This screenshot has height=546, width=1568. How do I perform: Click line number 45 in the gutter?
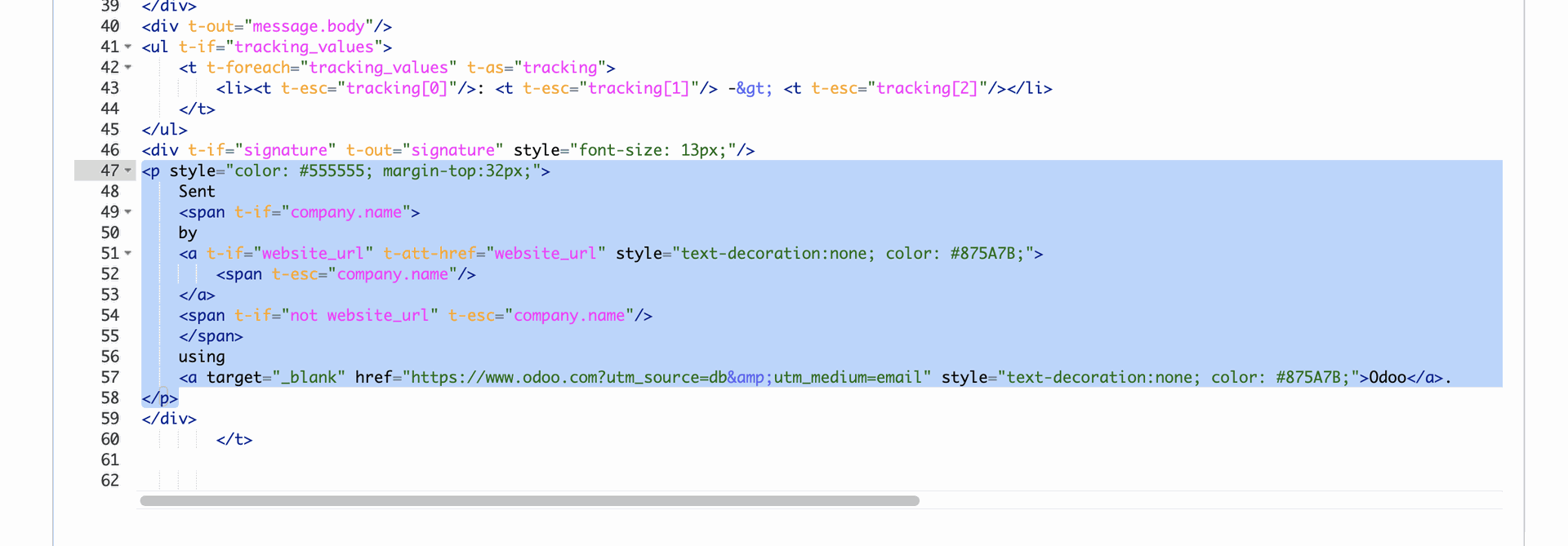110,130
